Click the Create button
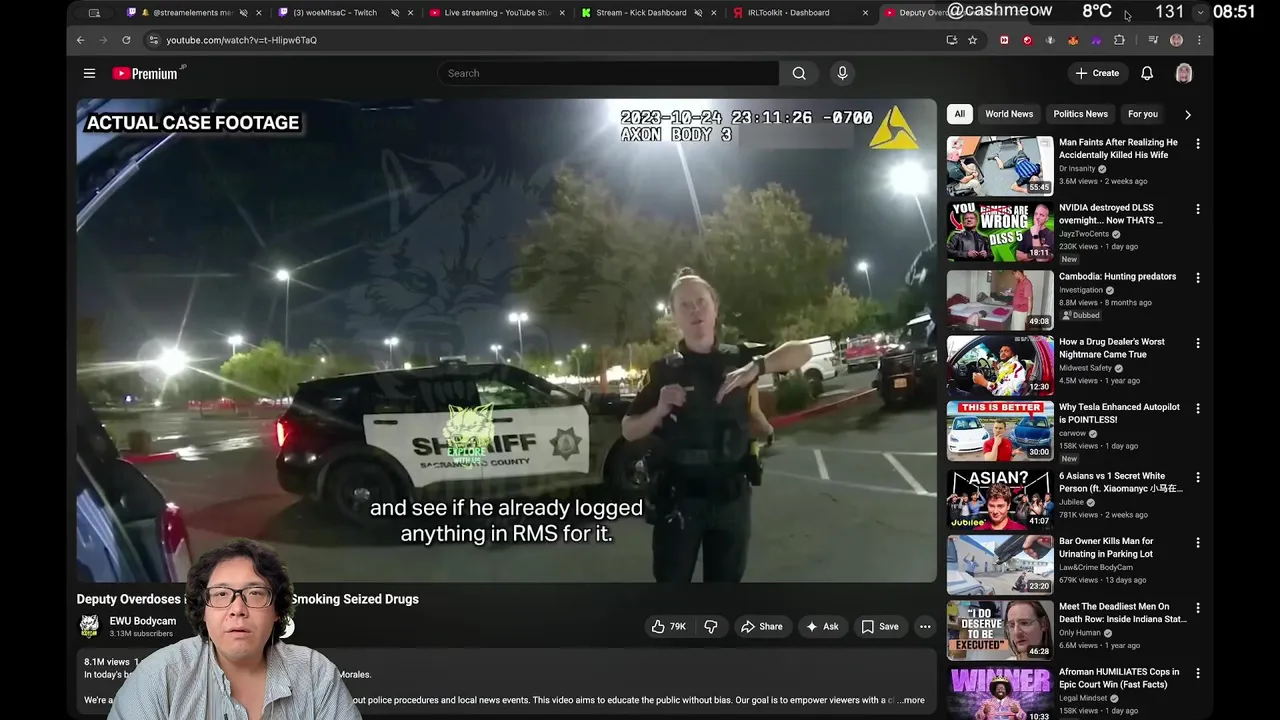The image size is (1280, 720). click(1097, 73)
